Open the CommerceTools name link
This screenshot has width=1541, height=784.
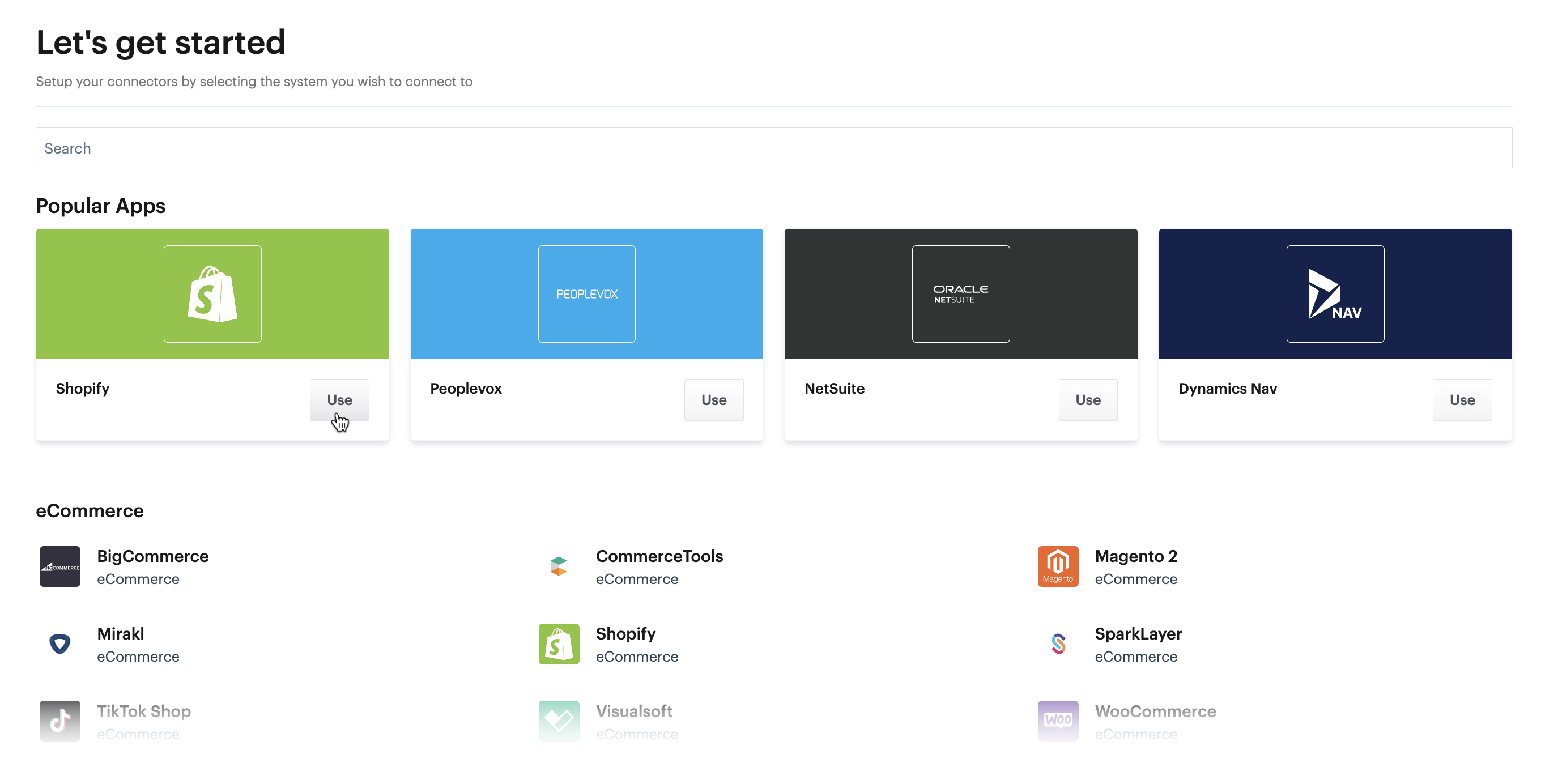coord(659,556)
